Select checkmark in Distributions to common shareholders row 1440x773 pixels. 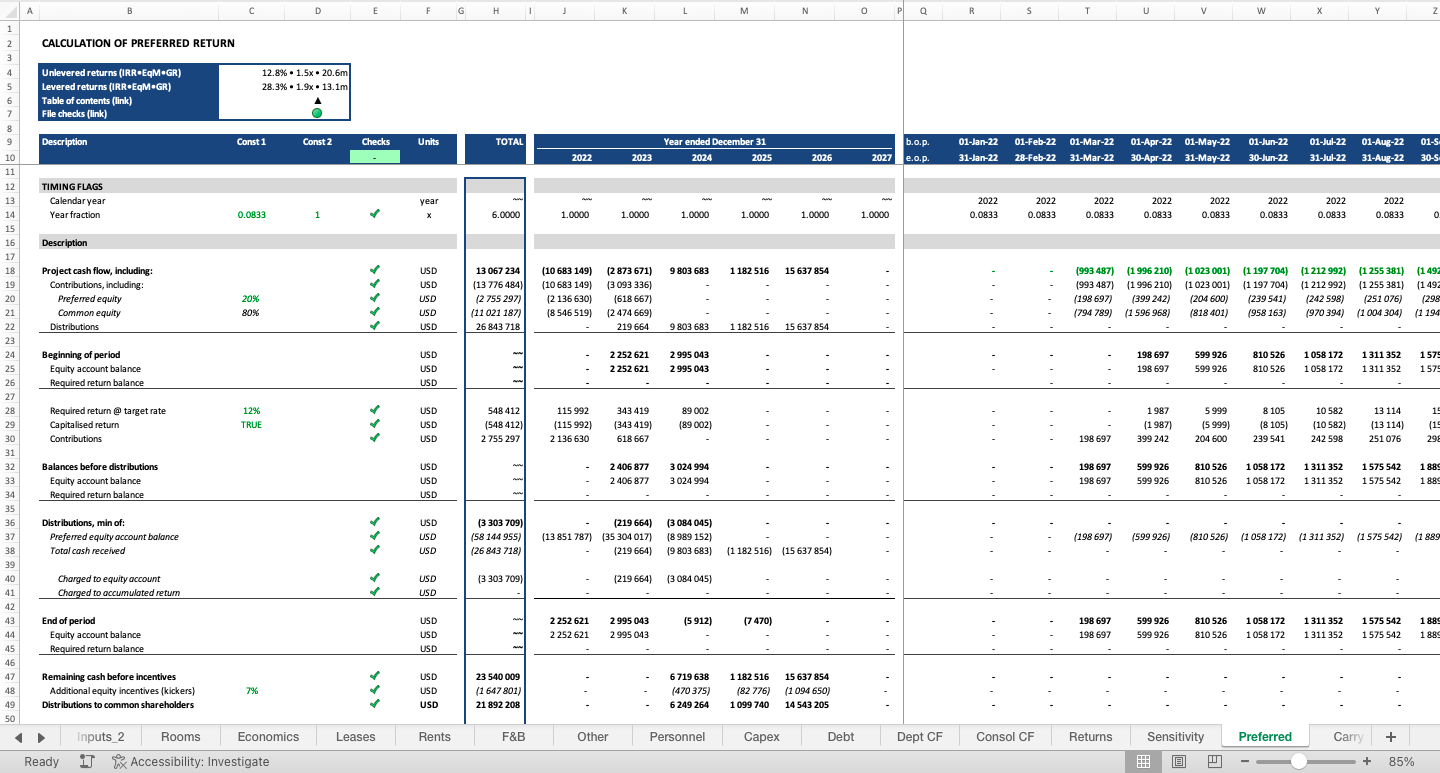pyautogui.click(x=375, y=704)
